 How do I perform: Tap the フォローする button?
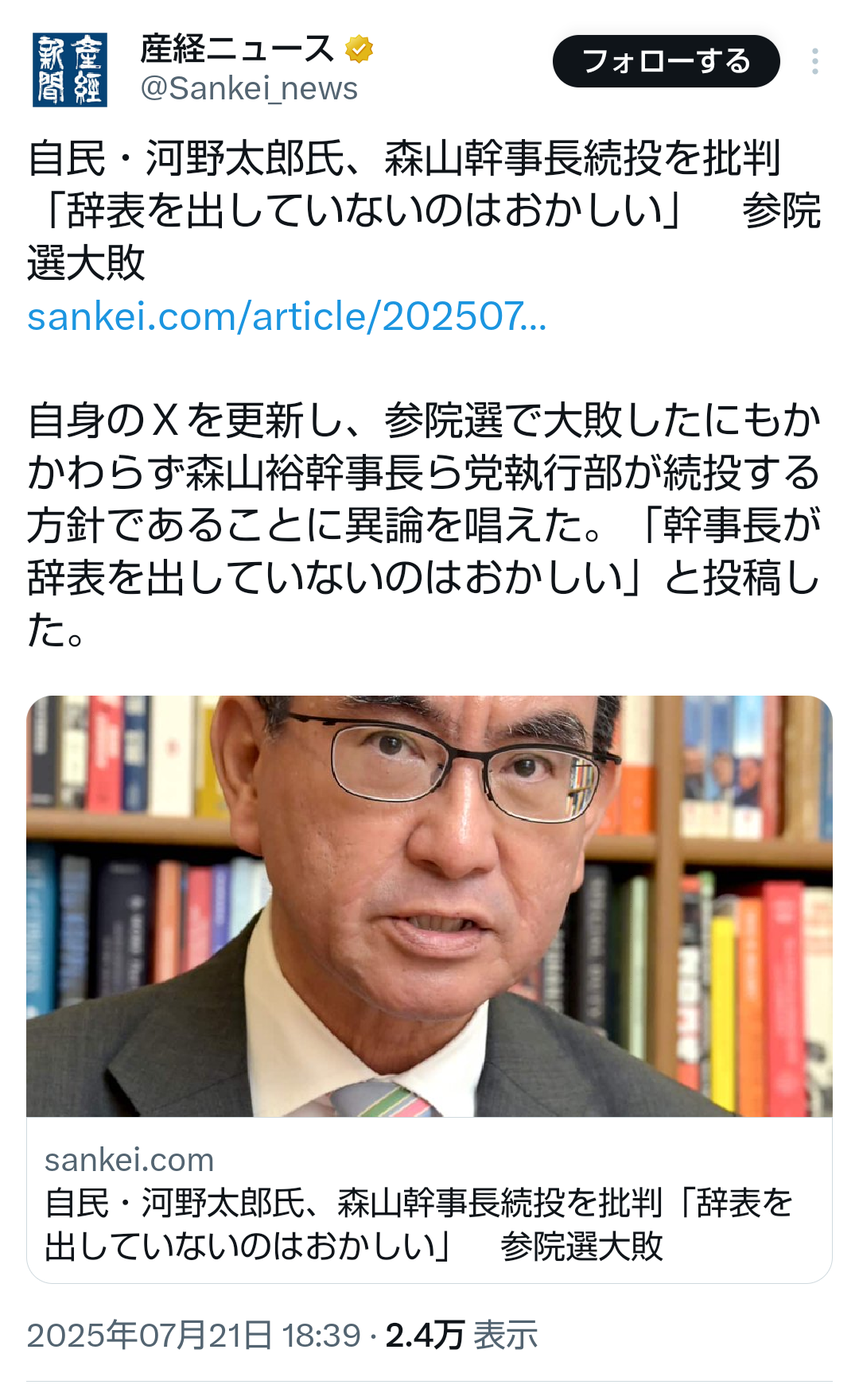coord(666,61)
